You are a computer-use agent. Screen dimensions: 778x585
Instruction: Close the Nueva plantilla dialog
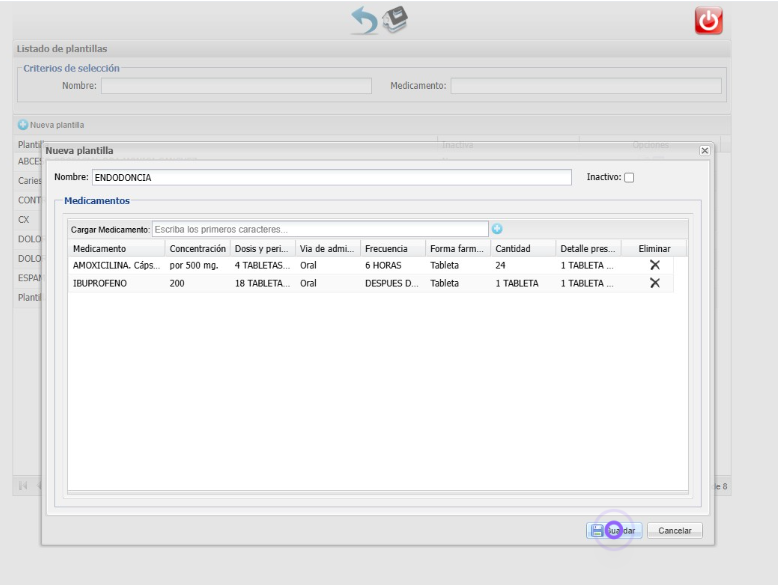pyautogui.click(x=704, y=150)
